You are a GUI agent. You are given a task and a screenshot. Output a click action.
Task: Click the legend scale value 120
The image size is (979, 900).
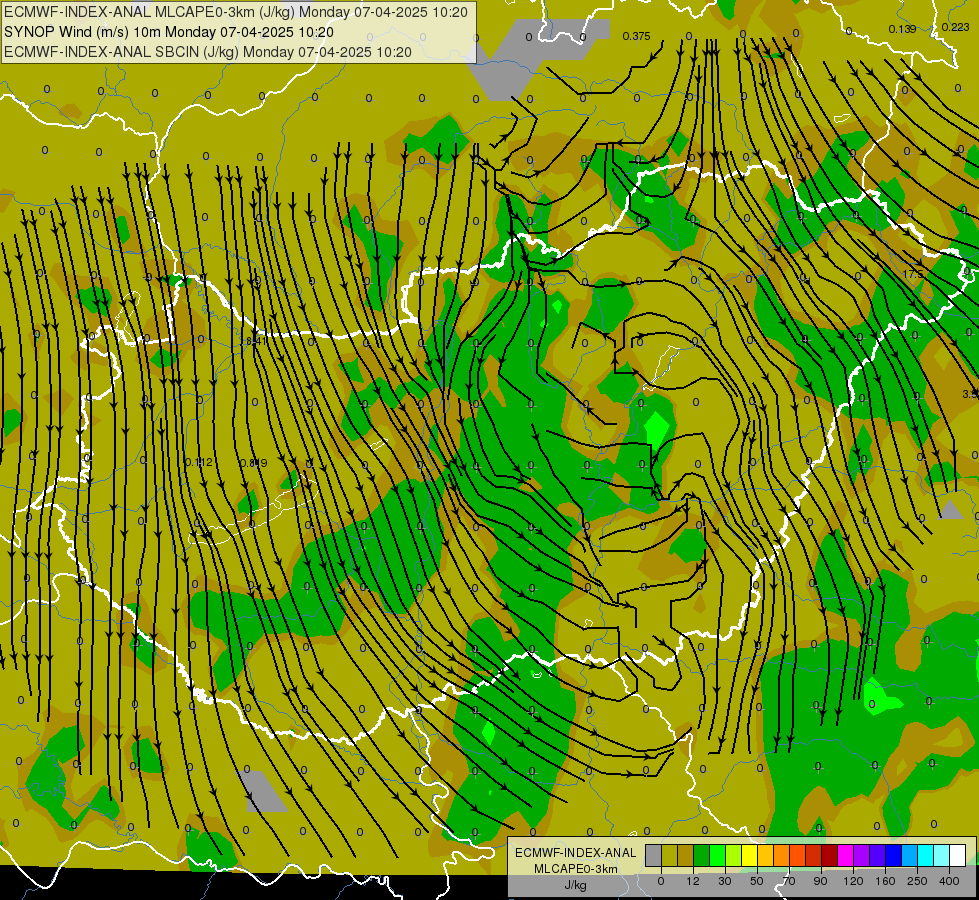(x=853, y=881)
